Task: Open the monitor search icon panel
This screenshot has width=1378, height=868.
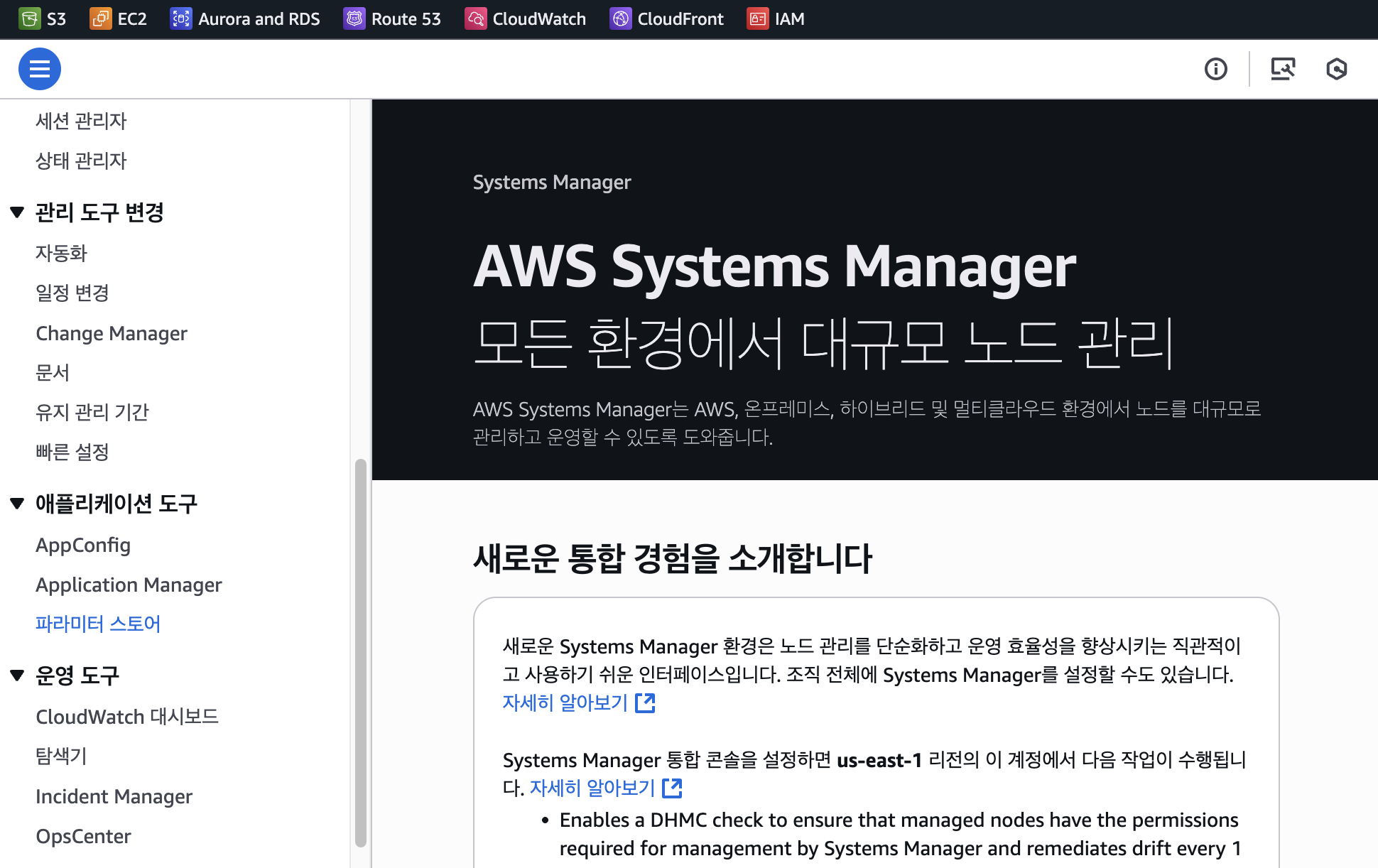Action: click(x=1282, y=69)
